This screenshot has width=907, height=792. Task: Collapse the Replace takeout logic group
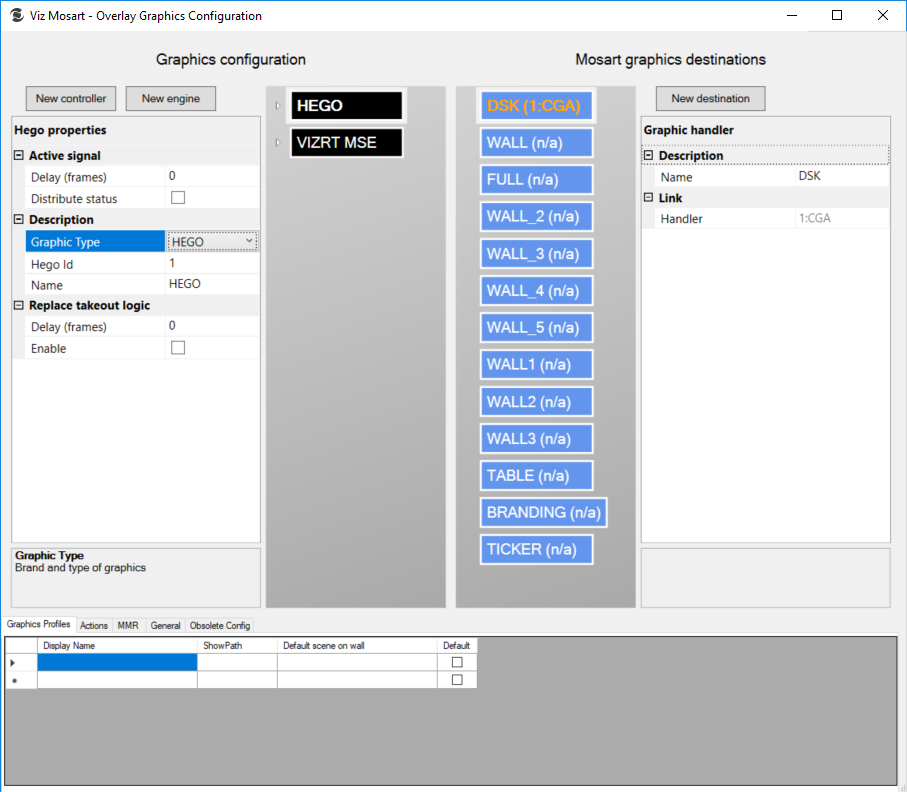(19, 306)
